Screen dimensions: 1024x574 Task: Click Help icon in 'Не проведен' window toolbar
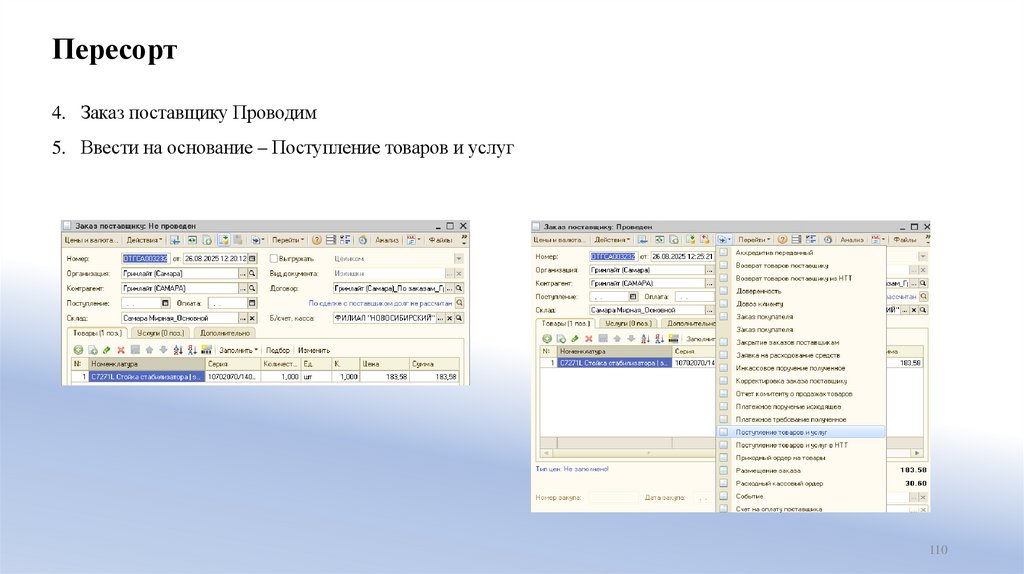(317, 240)
